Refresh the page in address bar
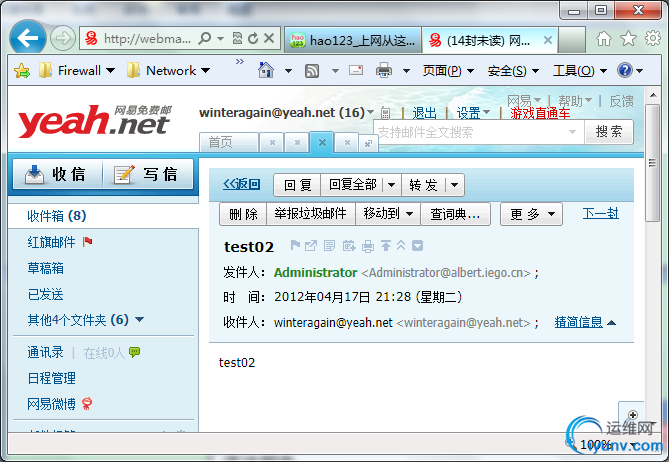Viewport: 669px width, 462px height. [x=253, y=38]
